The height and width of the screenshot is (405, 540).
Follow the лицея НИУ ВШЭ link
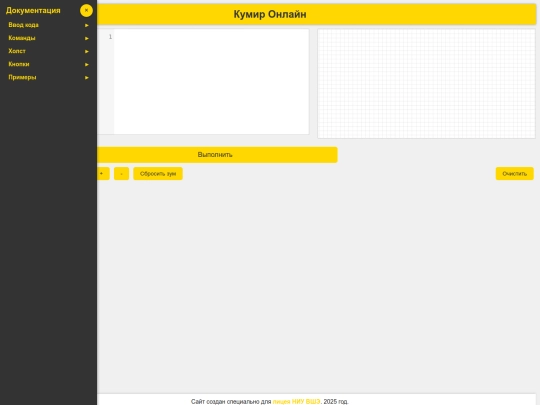[296, 402]
